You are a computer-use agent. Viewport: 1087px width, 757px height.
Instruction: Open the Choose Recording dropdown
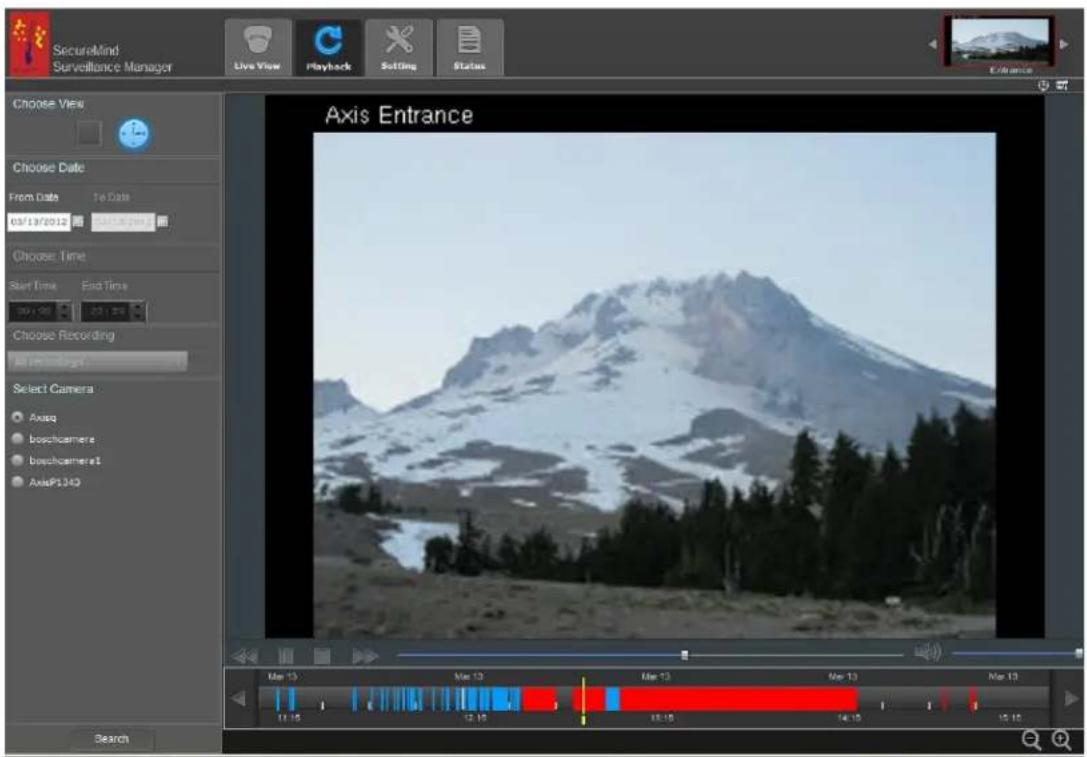coord(97,361)
